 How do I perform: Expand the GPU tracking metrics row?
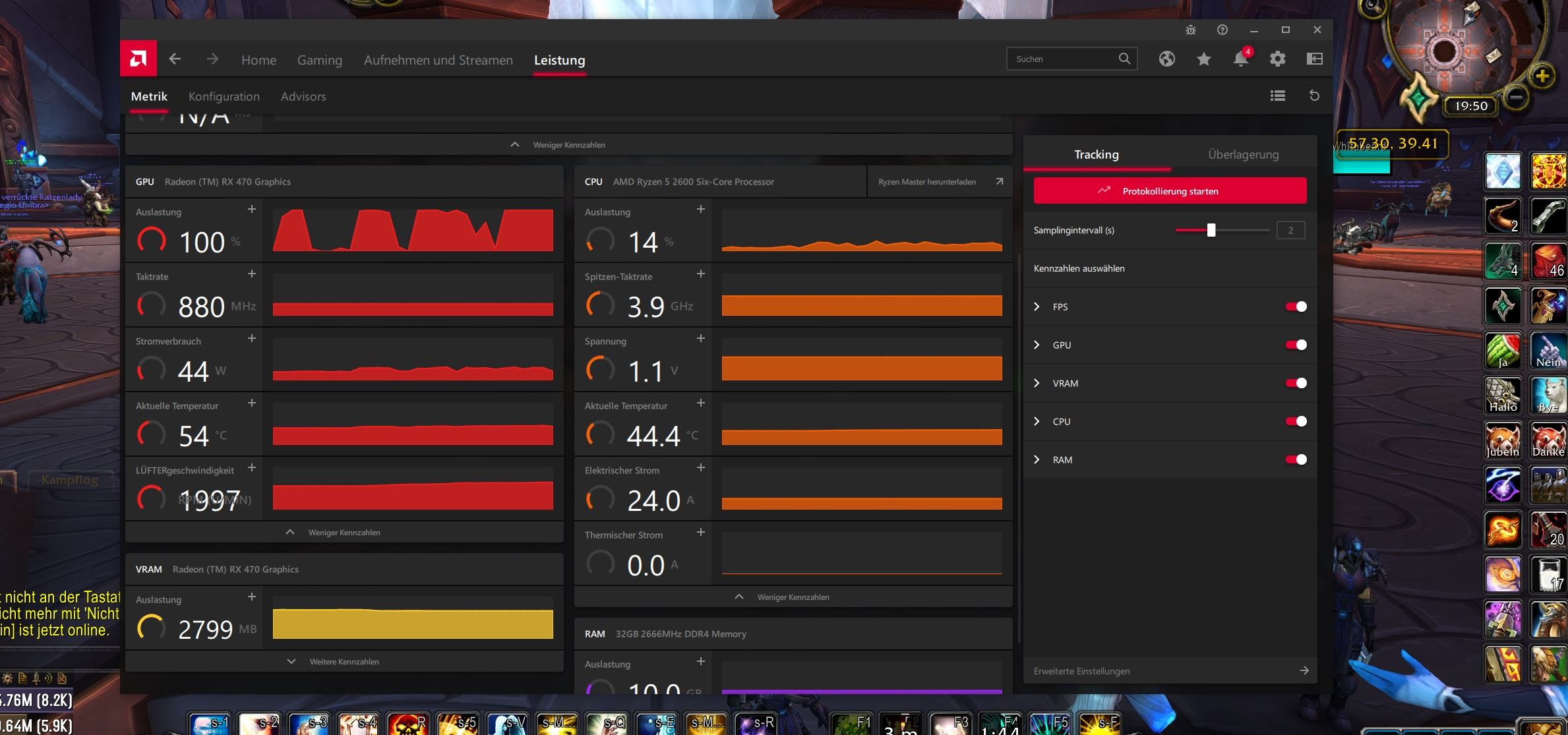pos(1037,345)
